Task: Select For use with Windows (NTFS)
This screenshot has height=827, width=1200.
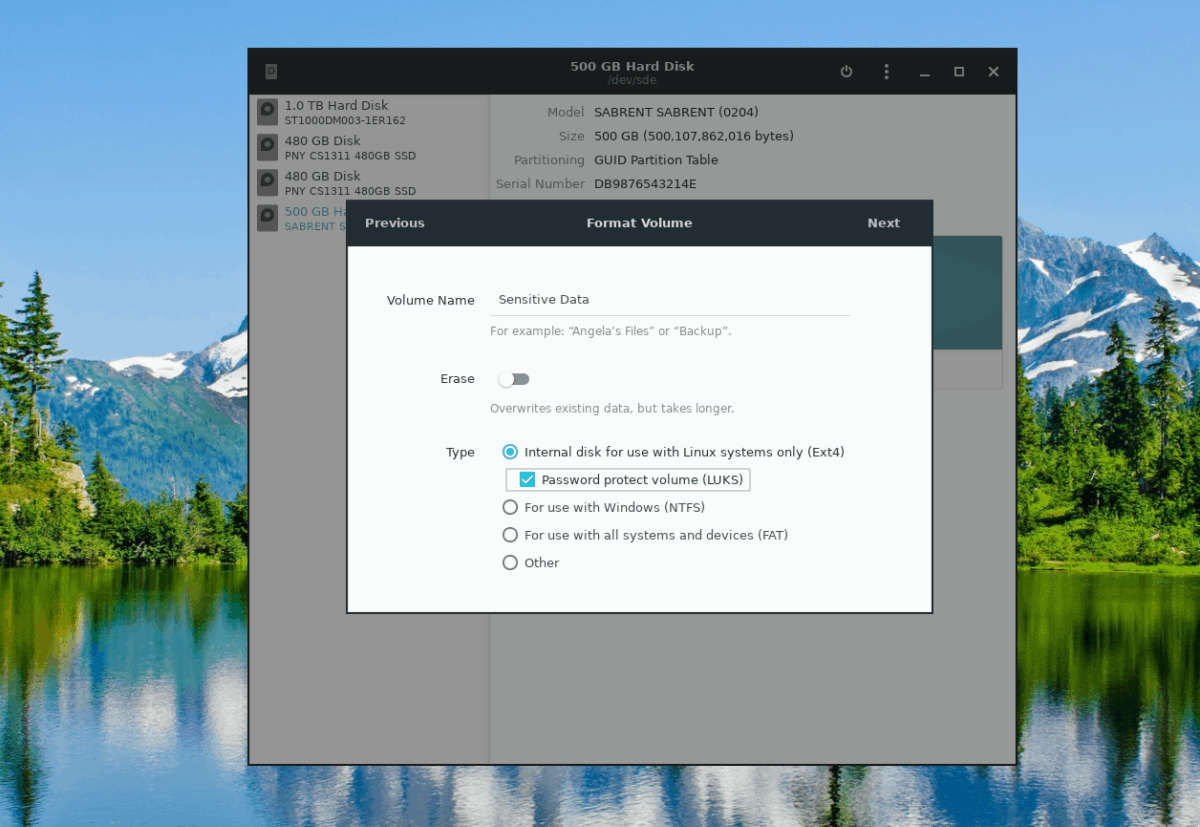Action: pyautogui.click(x=510, y=507)
